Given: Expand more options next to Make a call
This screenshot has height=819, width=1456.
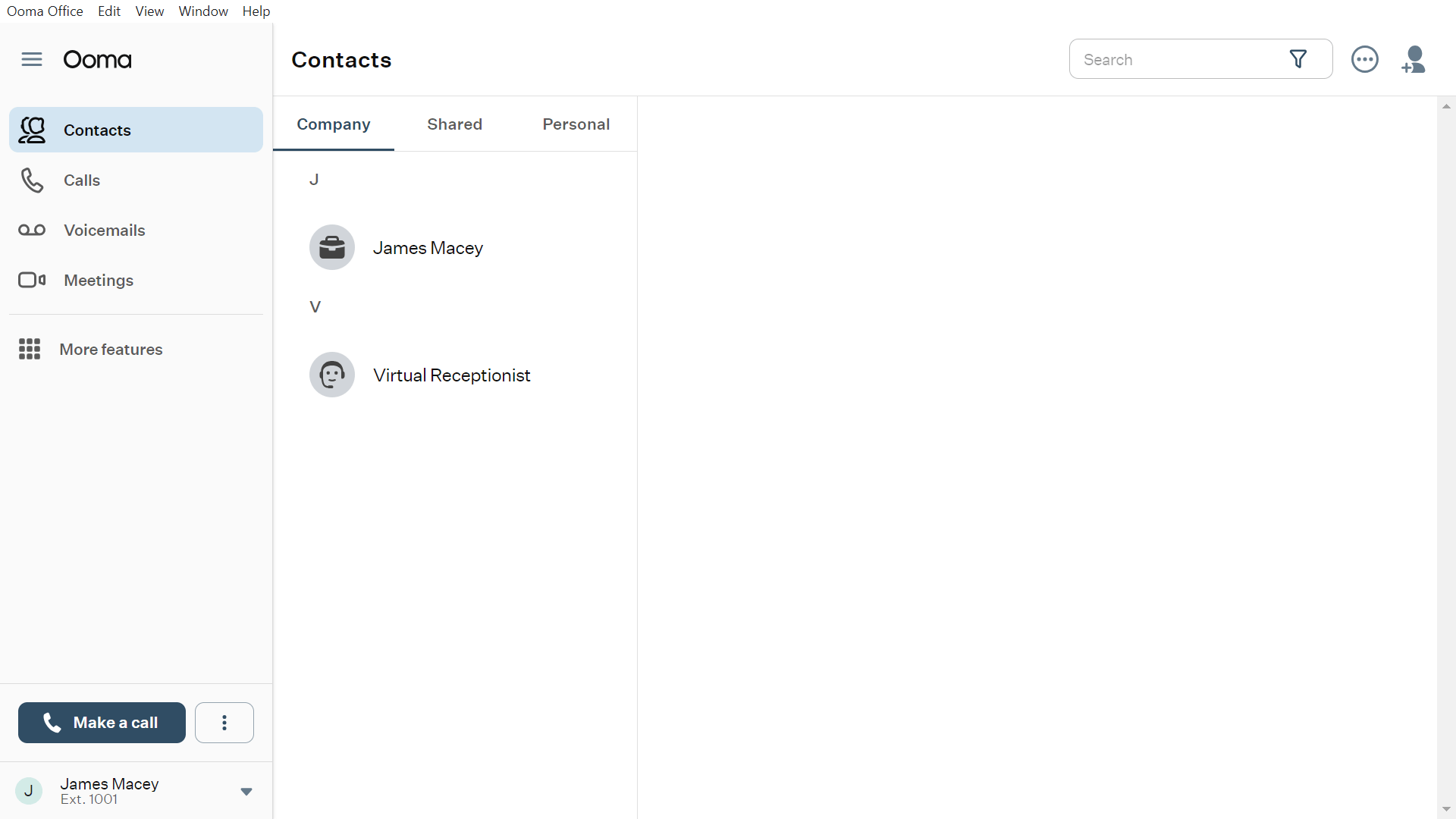Looking at the screenshot, I should point(223,722).
